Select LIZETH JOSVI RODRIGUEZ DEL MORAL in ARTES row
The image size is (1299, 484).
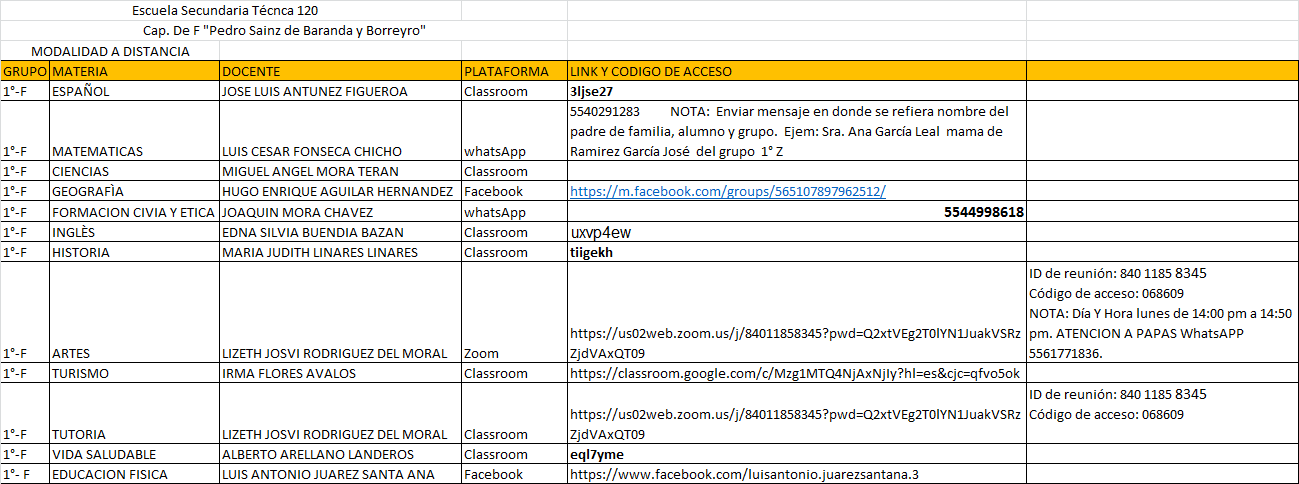pyautogui.click(x=340, y=313)
